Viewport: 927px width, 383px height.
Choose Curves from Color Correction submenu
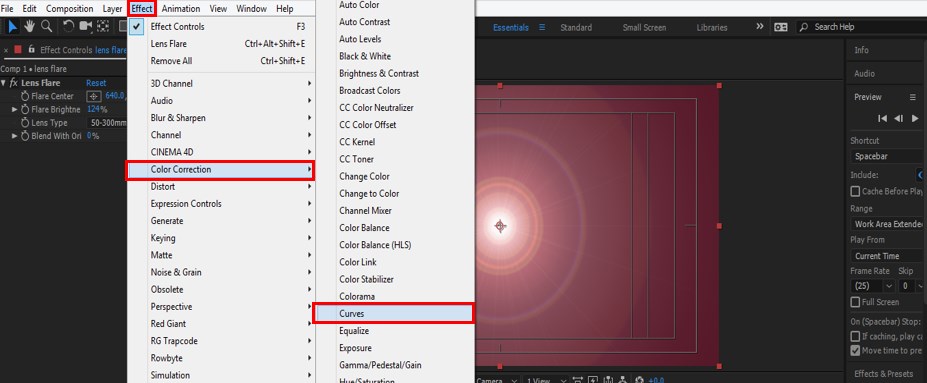pos(393,313)
